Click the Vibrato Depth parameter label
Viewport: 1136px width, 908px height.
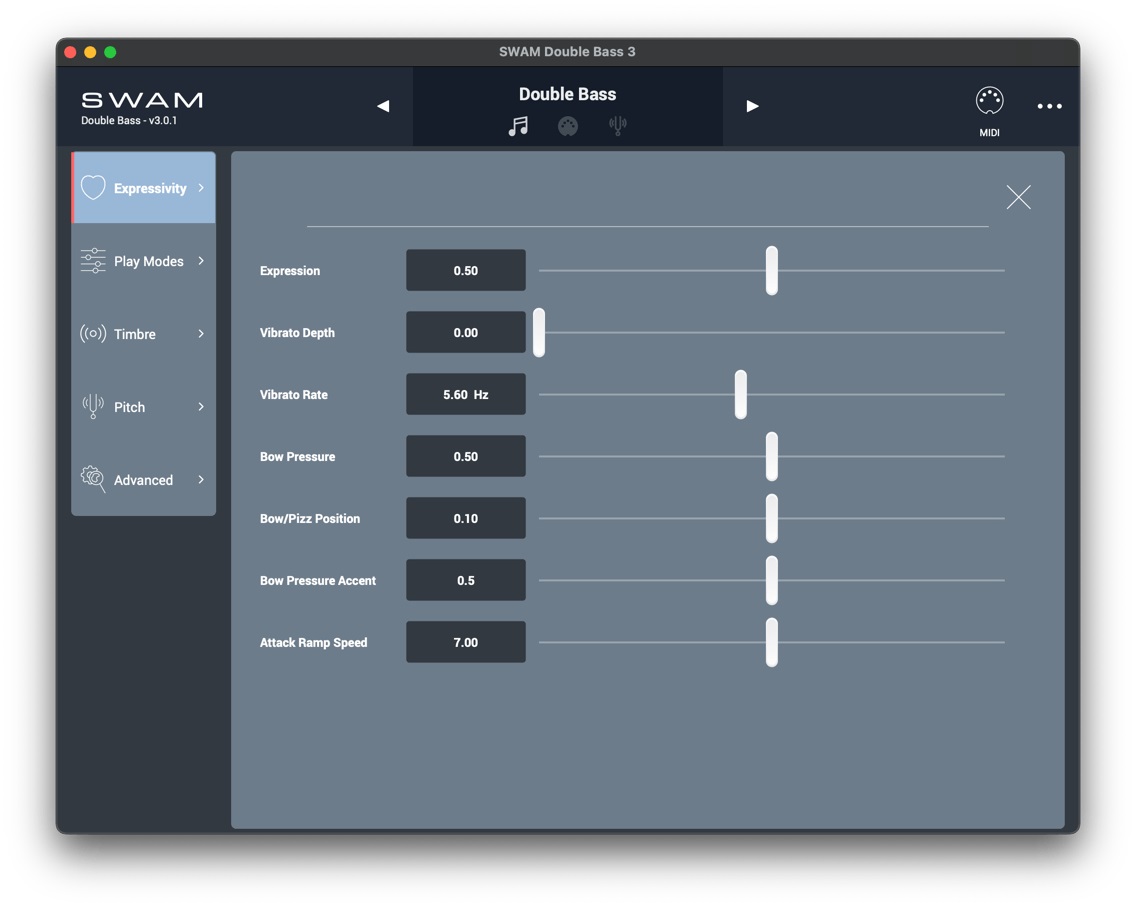point(297,333)
